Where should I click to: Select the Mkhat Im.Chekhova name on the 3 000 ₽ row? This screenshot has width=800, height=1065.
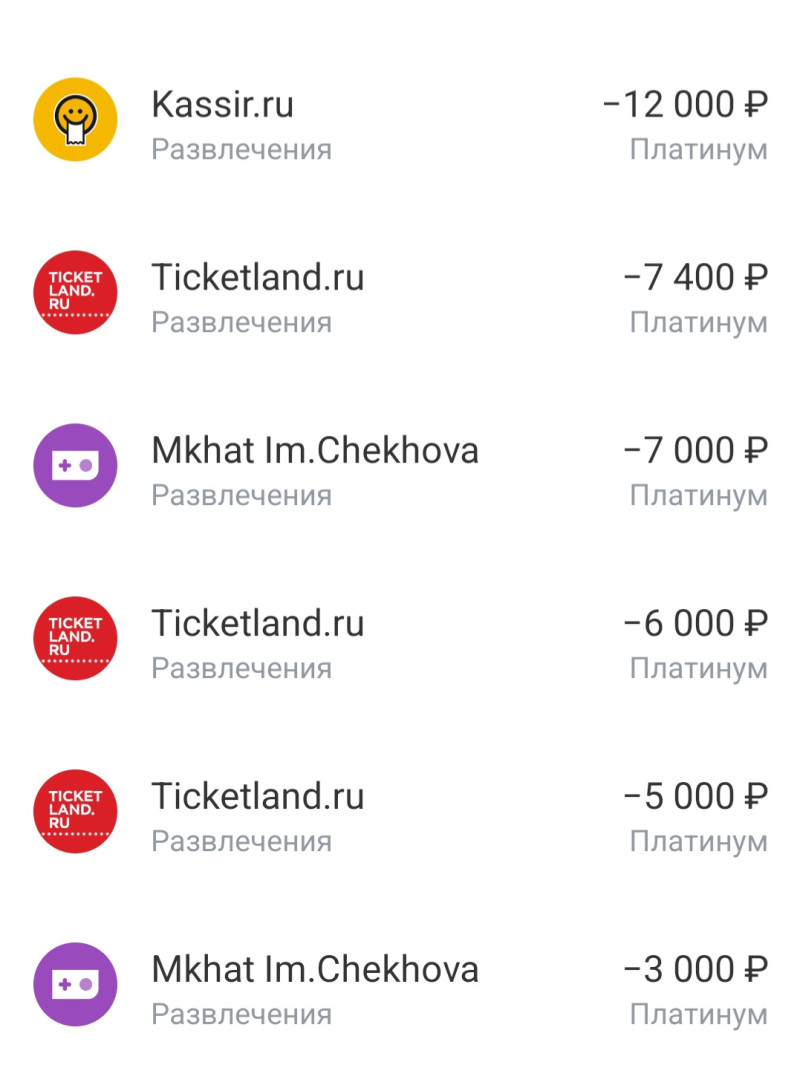point(314,969)
